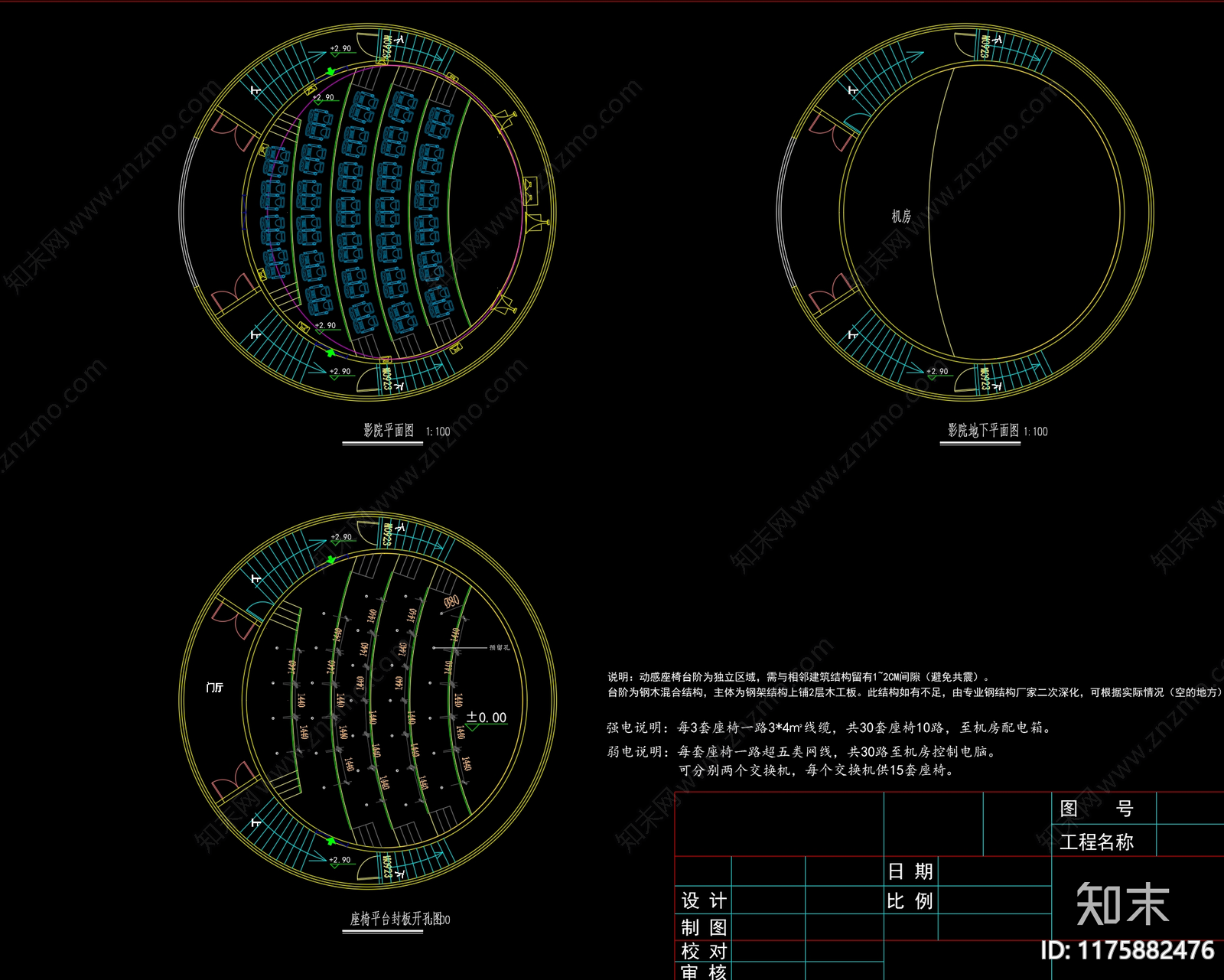Image resolution: width=1224 pixels, height=980 pixels.
Task: Click the '影院平面图' drawing title
Action: [389, 431]
